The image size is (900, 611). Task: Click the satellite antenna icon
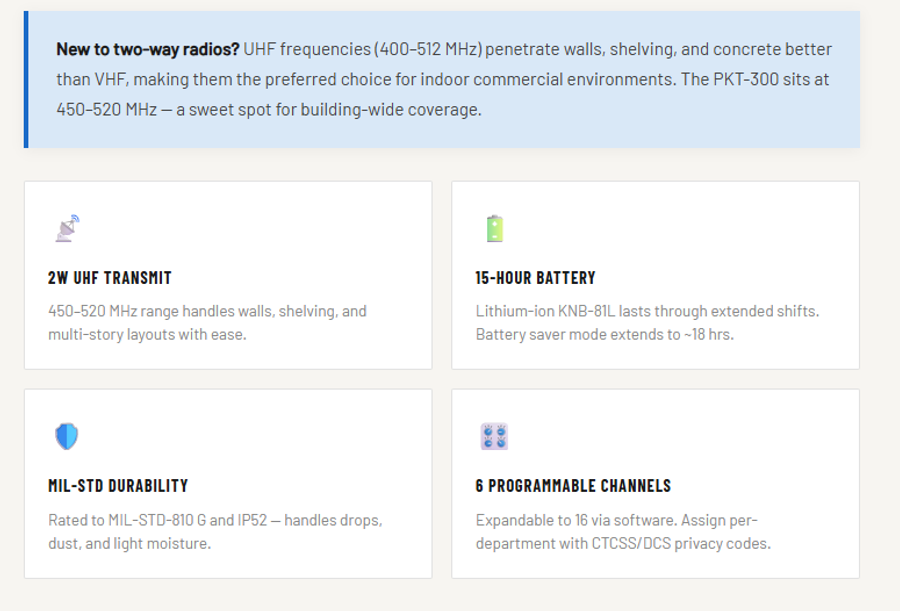tap(67, 229)
